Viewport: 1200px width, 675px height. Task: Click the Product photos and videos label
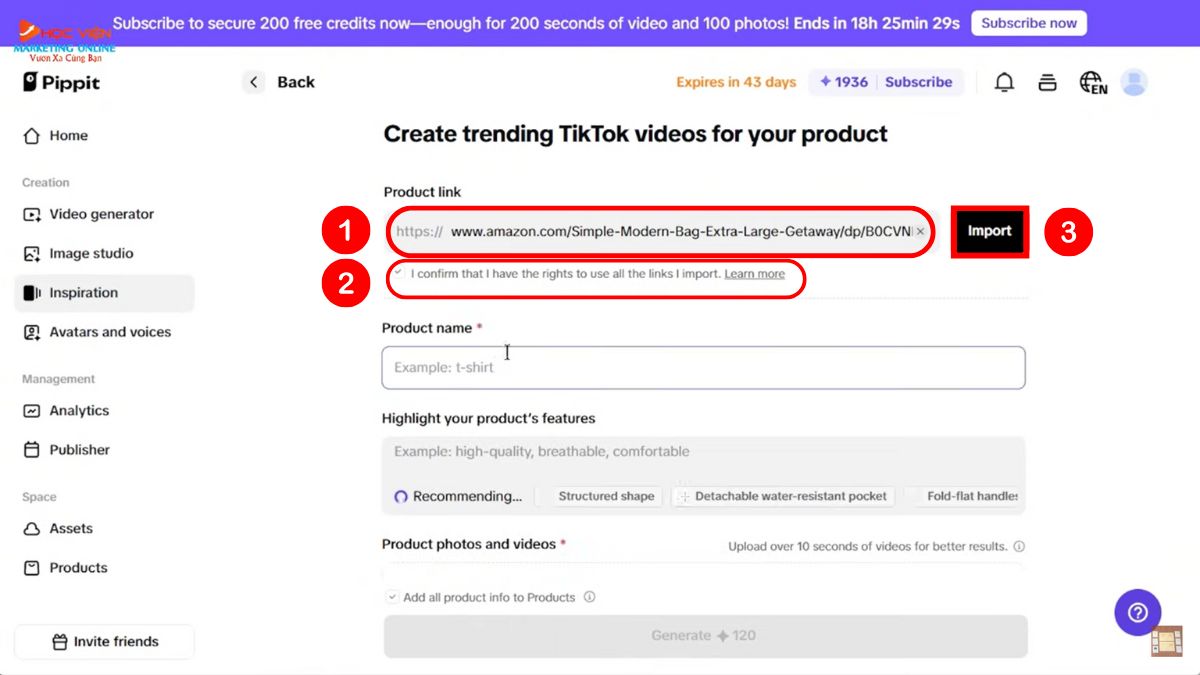469,544
